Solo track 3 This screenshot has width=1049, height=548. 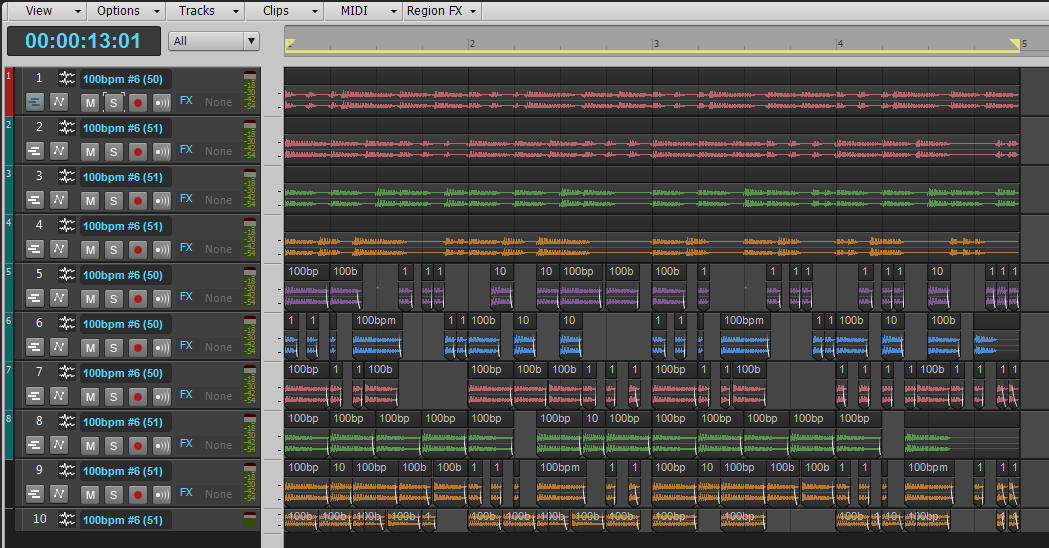(x=114, y=200)
